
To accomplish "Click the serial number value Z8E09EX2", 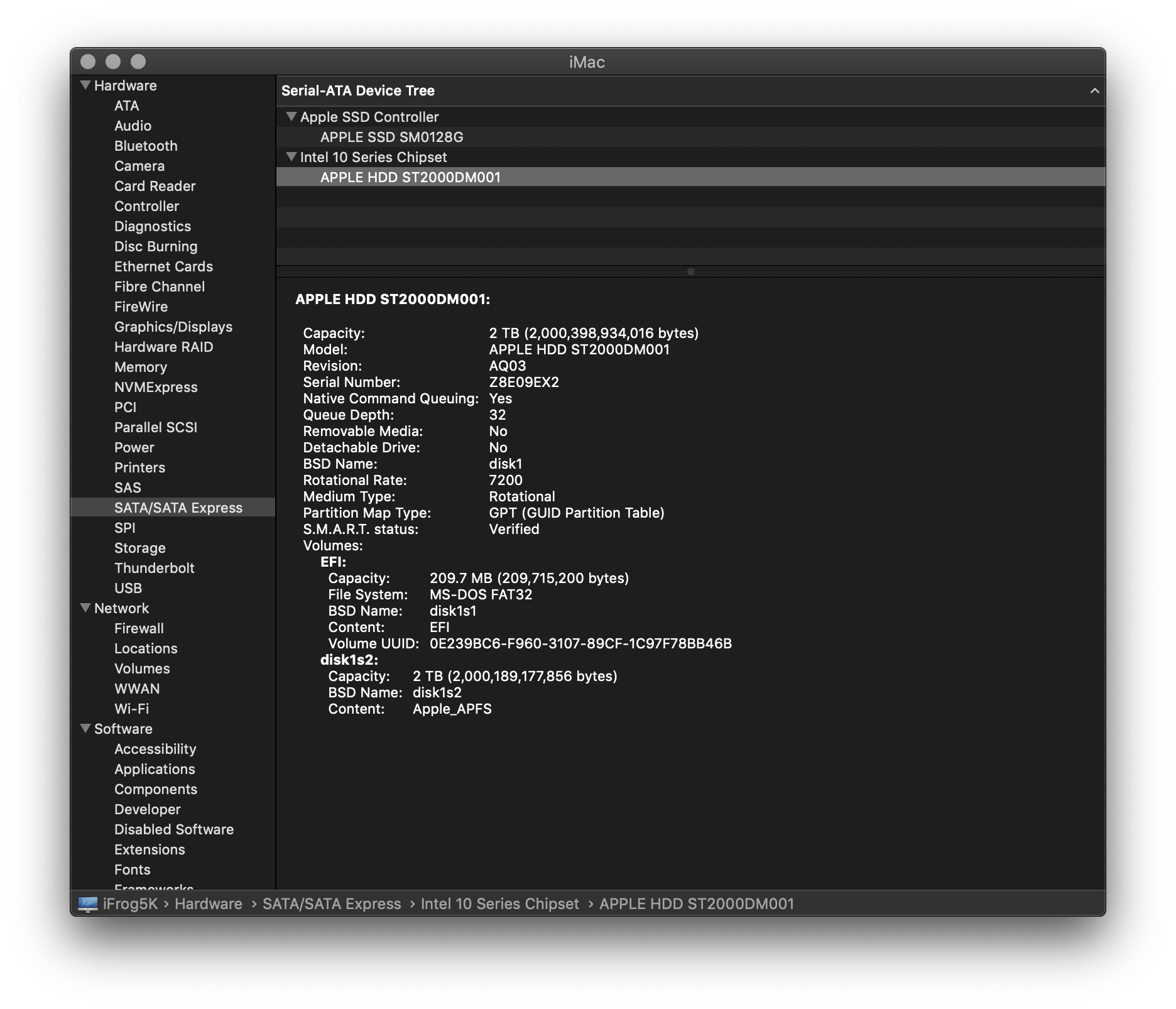I will [524, 382].
